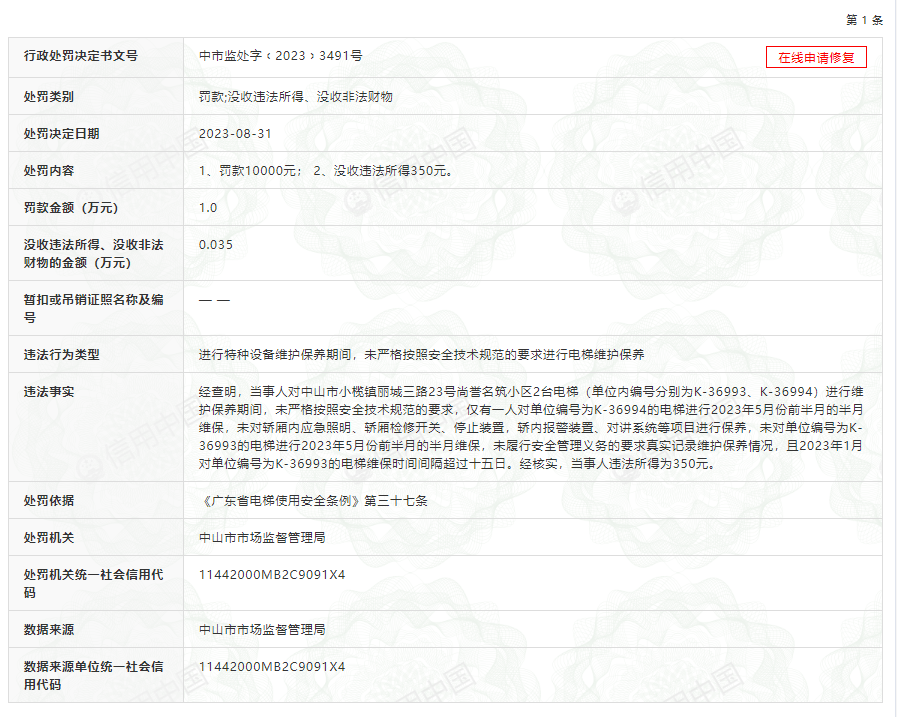This screenshot has width=897, height=717.
Task: Click the 处罚内容 text about 罚款10000元
Action: tap(325, 170)
